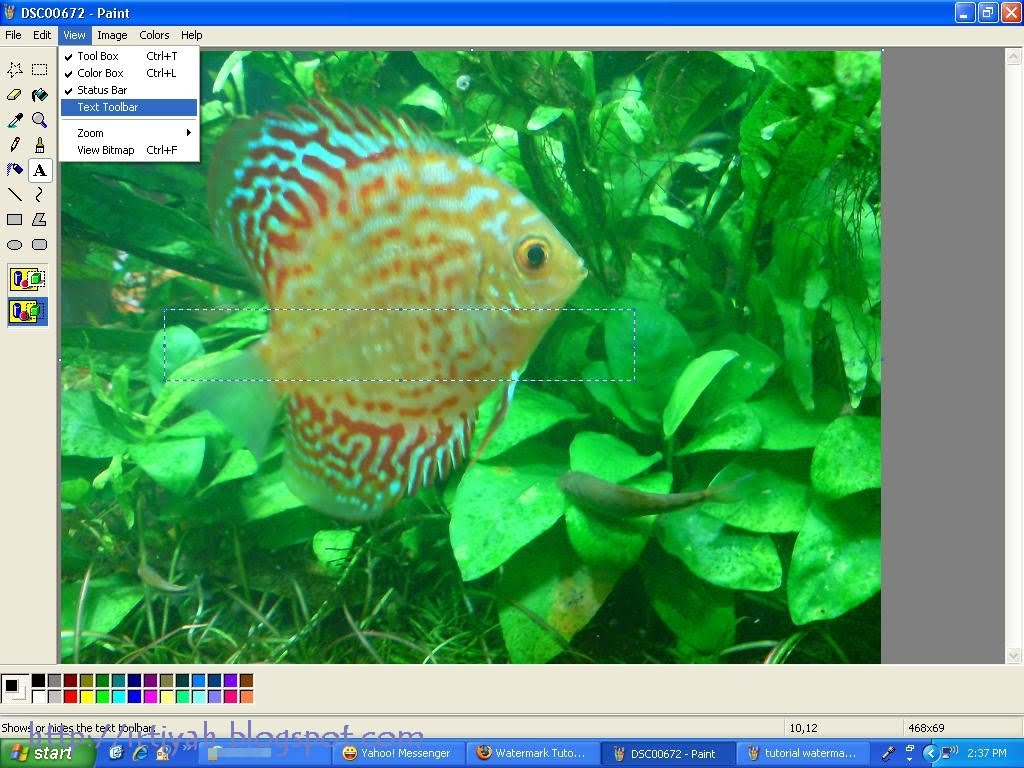1024x768 pixels.
Task: Choose white from the color palette
Action: pos(39,697)
